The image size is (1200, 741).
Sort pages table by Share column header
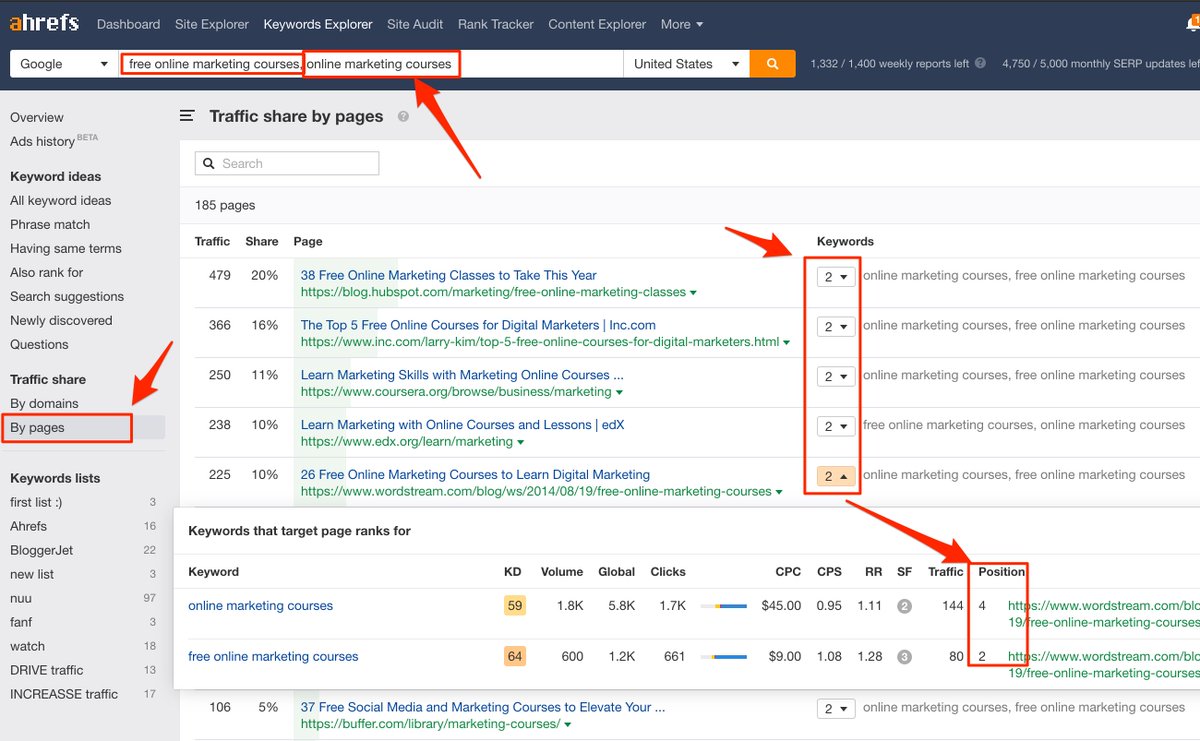click(x=262, y=242)
